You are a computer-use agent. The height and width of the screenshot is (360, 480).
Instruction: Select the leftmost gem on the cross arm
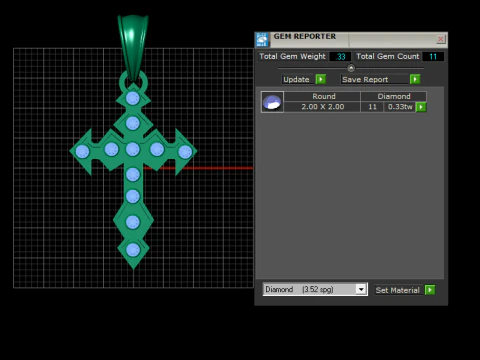click(x=82, y=152)
